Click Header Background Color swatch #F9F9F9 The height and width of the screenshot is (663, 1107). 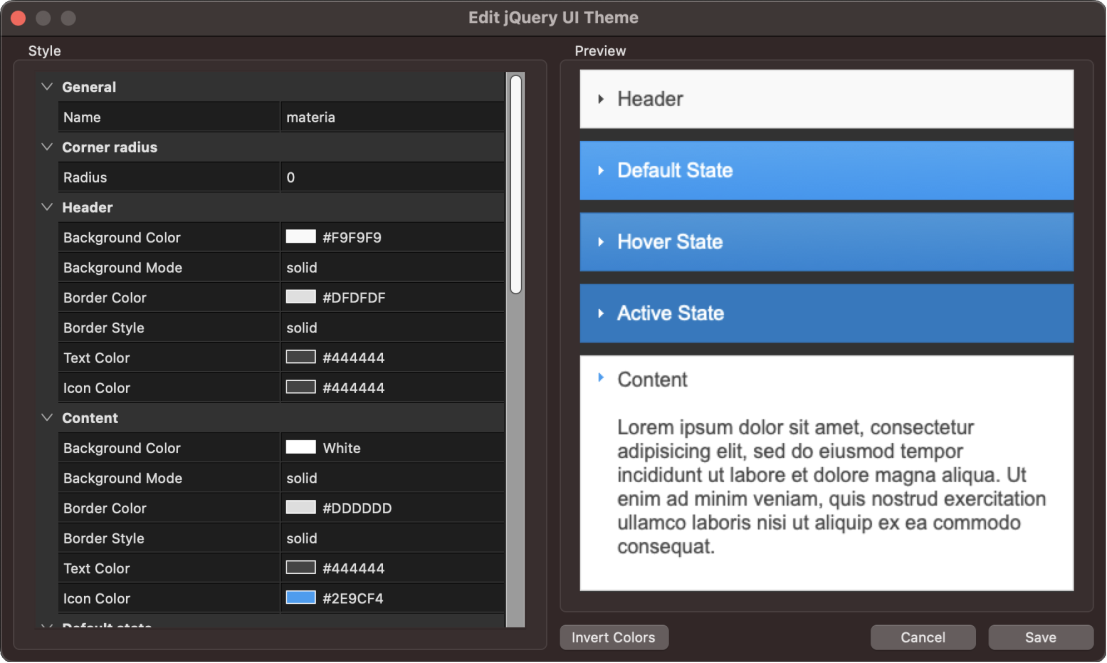301,237
